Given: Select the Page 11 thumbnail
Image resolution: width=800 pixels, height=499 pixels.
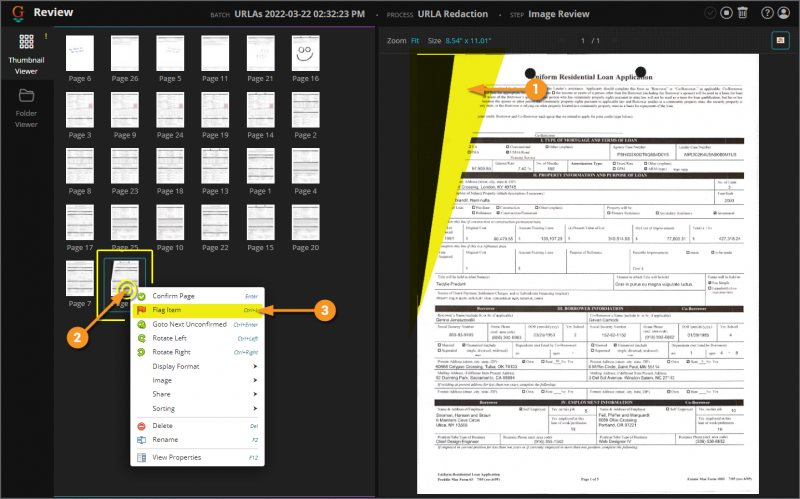Looking at the screenshot, I should coord(215,53).
